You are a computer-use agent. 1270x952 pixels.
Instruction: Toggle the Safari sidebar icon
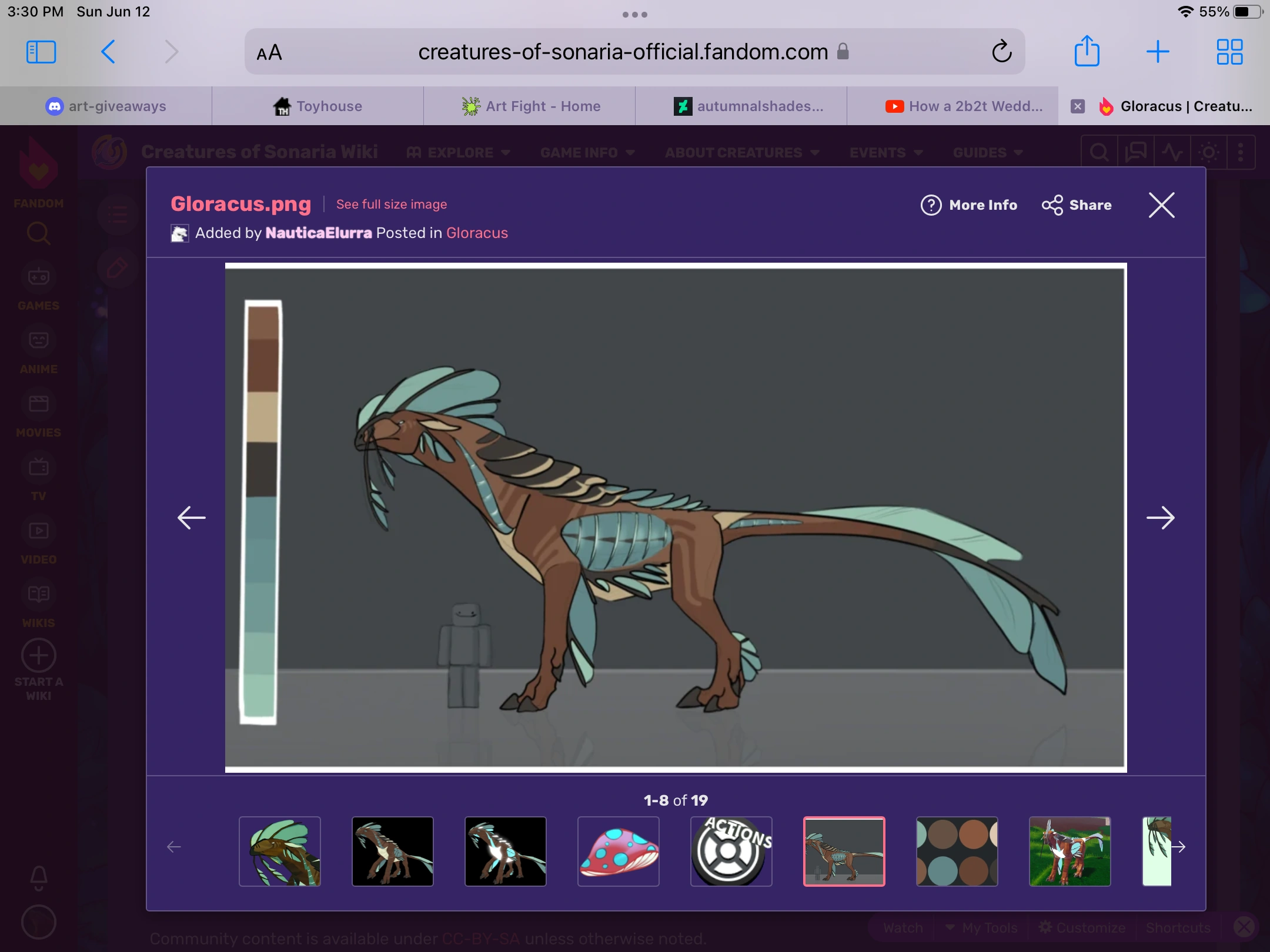click(x=41, y=52)
